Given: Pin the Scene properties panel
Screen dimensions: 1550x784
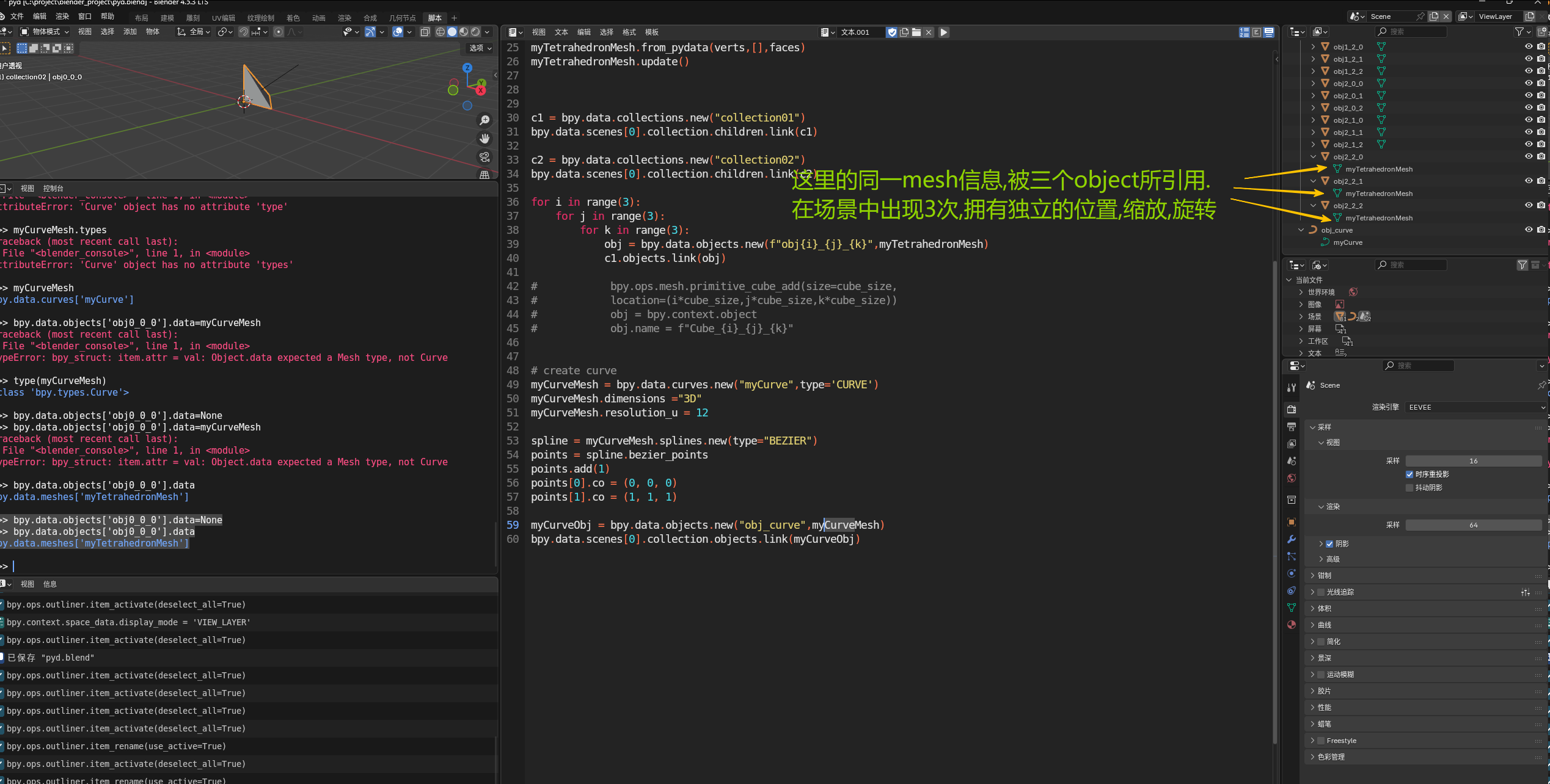Looking at the screenshot, I should pyautogui.click(x=1541, y=385).
